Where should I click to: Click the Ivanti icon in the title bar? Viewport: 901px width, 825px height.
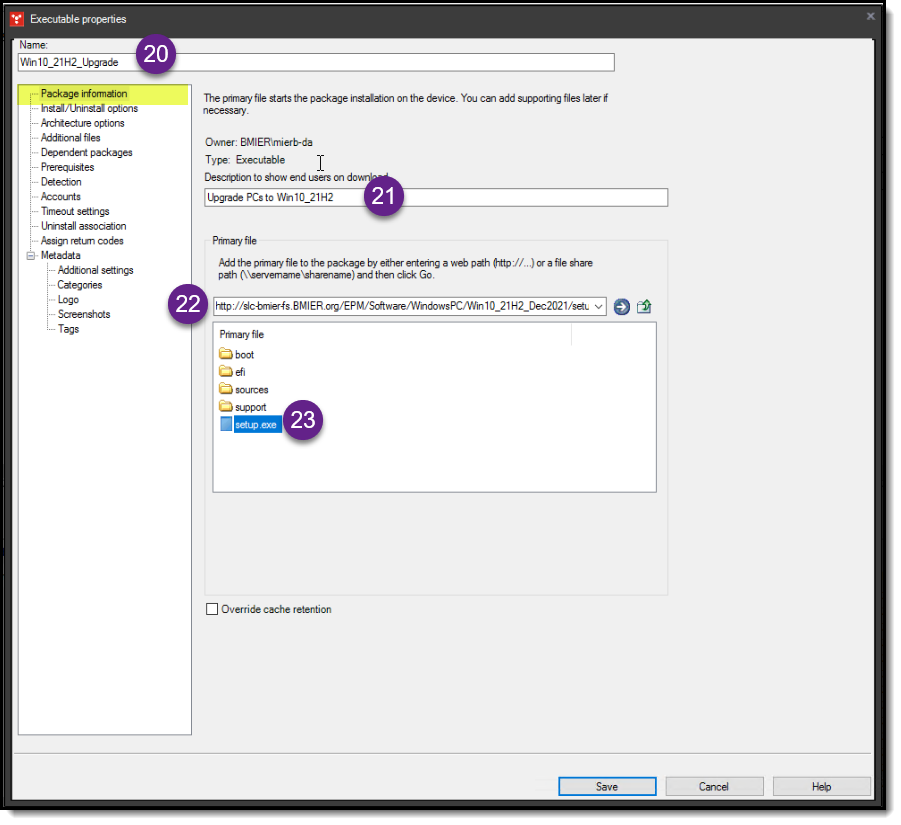coord(15,18)
